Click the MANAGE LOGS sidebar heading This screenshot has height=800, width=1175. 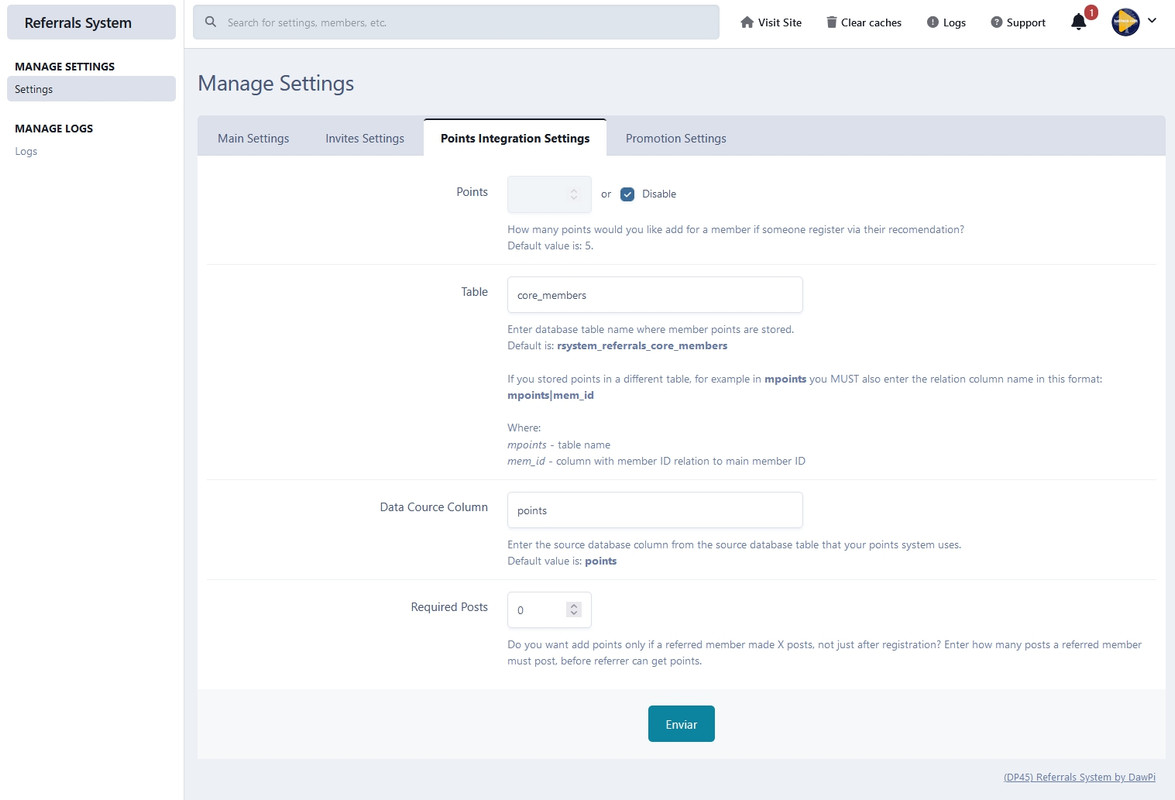(x=54, y=128)
